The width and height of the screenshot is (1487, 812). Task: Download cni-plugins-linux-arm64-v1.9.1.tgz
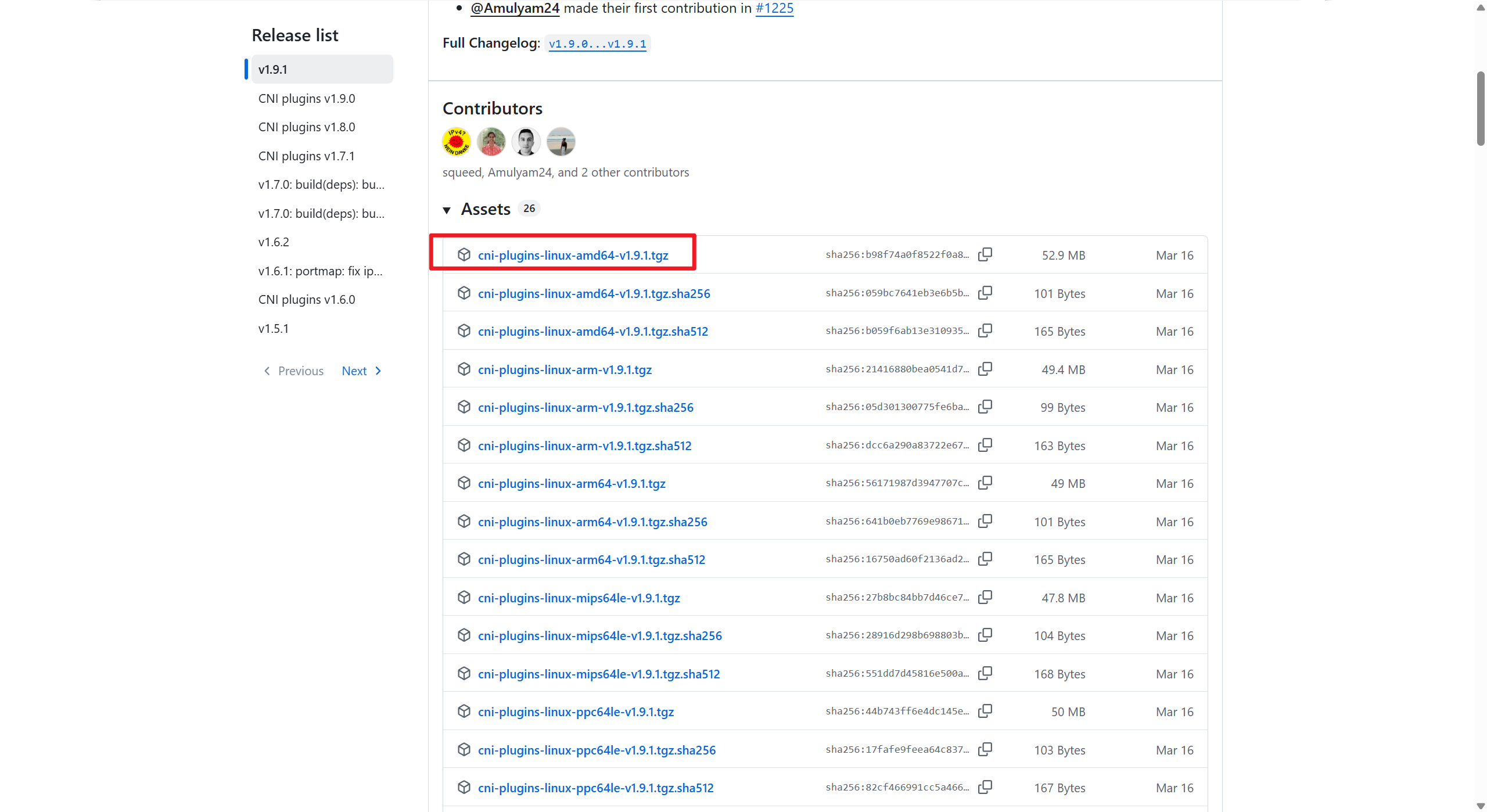tap(572, 483)
